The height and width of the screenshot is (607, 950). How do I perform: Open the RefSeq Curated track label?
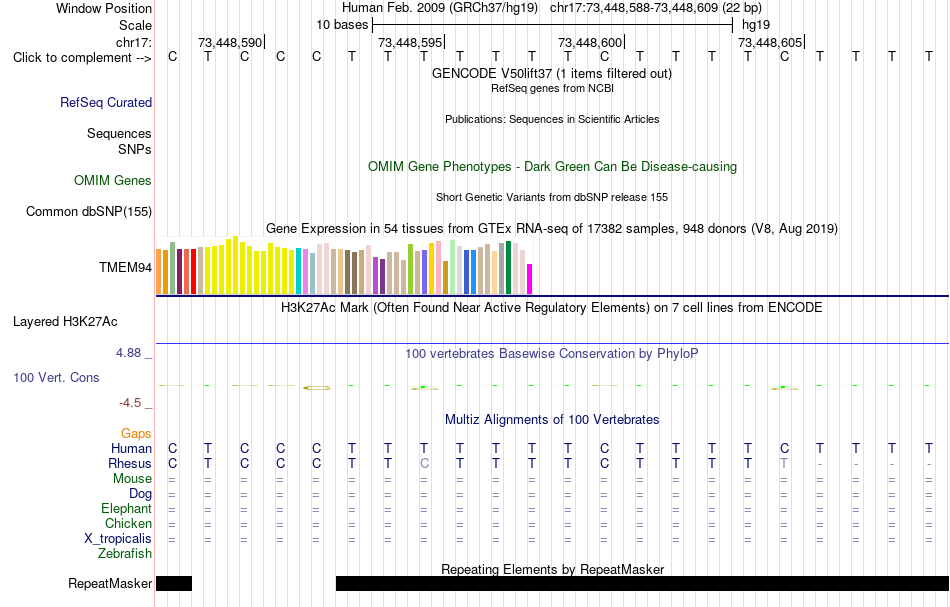pos(106,102)
